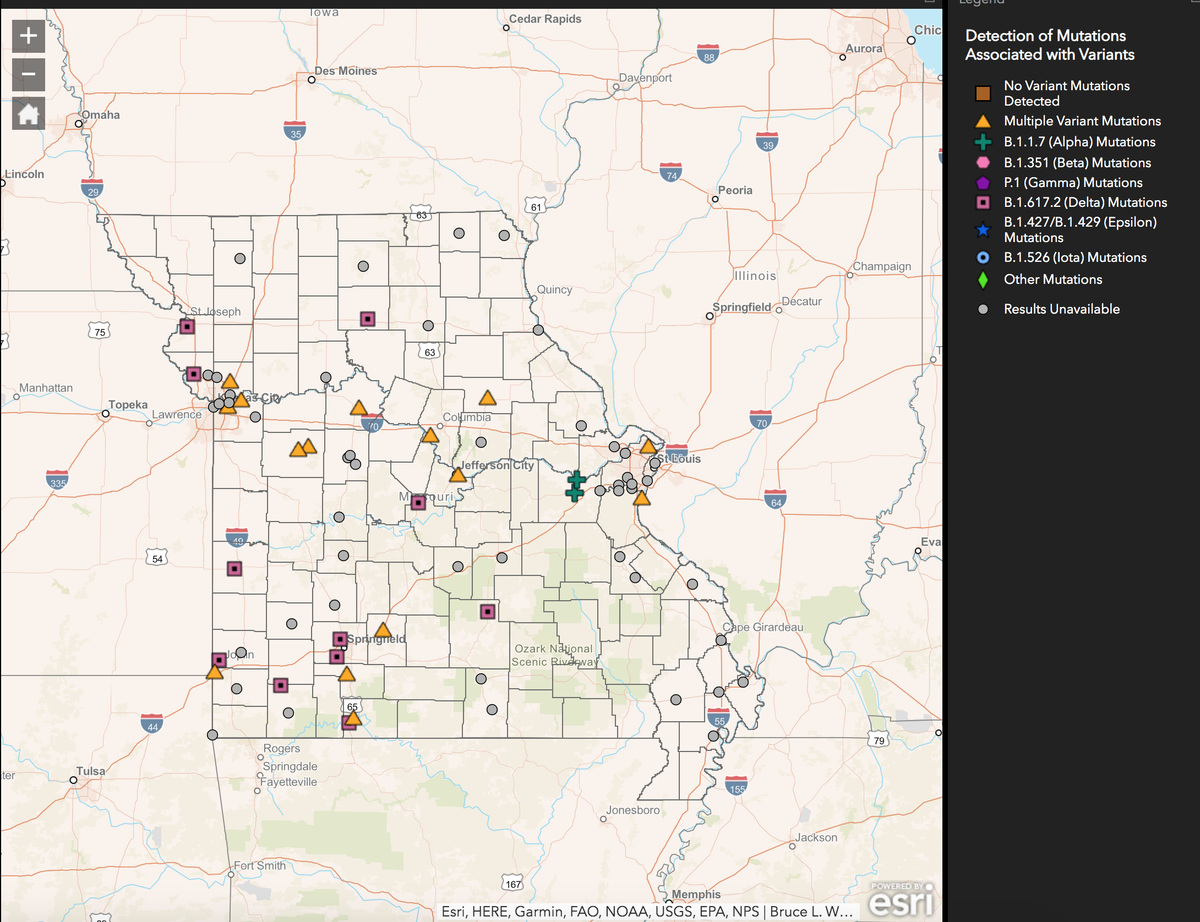Select Delta marker north of Ozark Riverway
Viewport: 1200px width, 922px height.
click(x=488, y=611)
